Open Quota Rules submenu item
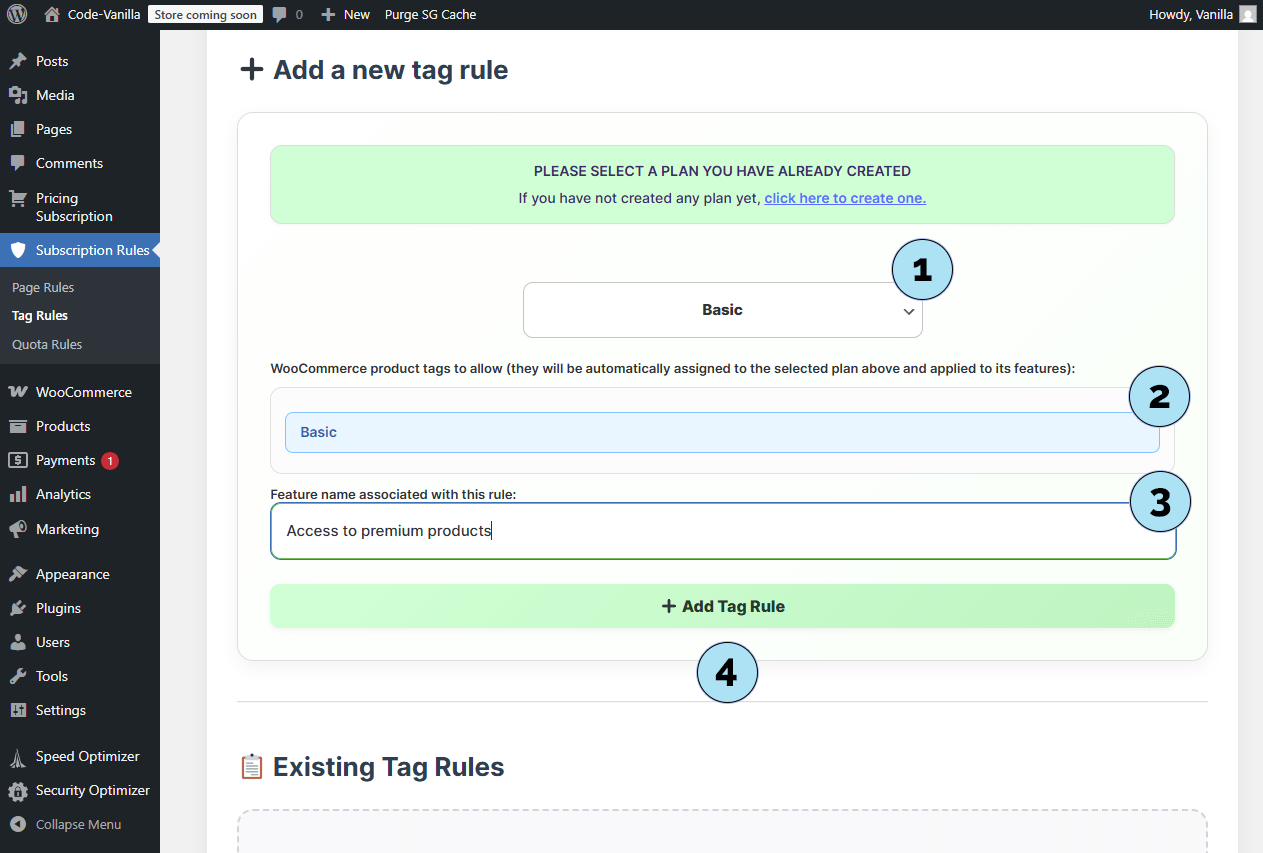This screenshot has height=853, width=1263. point(47,344)
